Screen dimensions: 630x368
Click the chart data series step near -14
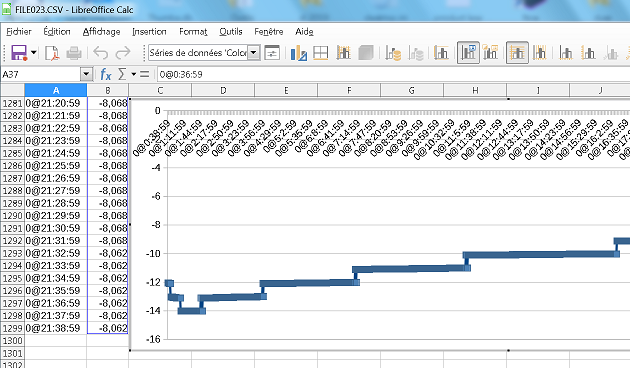(192, 311)
